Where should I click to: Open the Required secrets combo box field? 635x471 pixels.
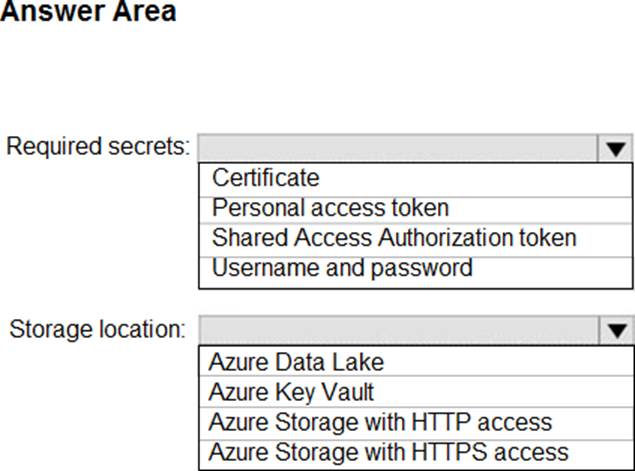click(x=398, y=148)
